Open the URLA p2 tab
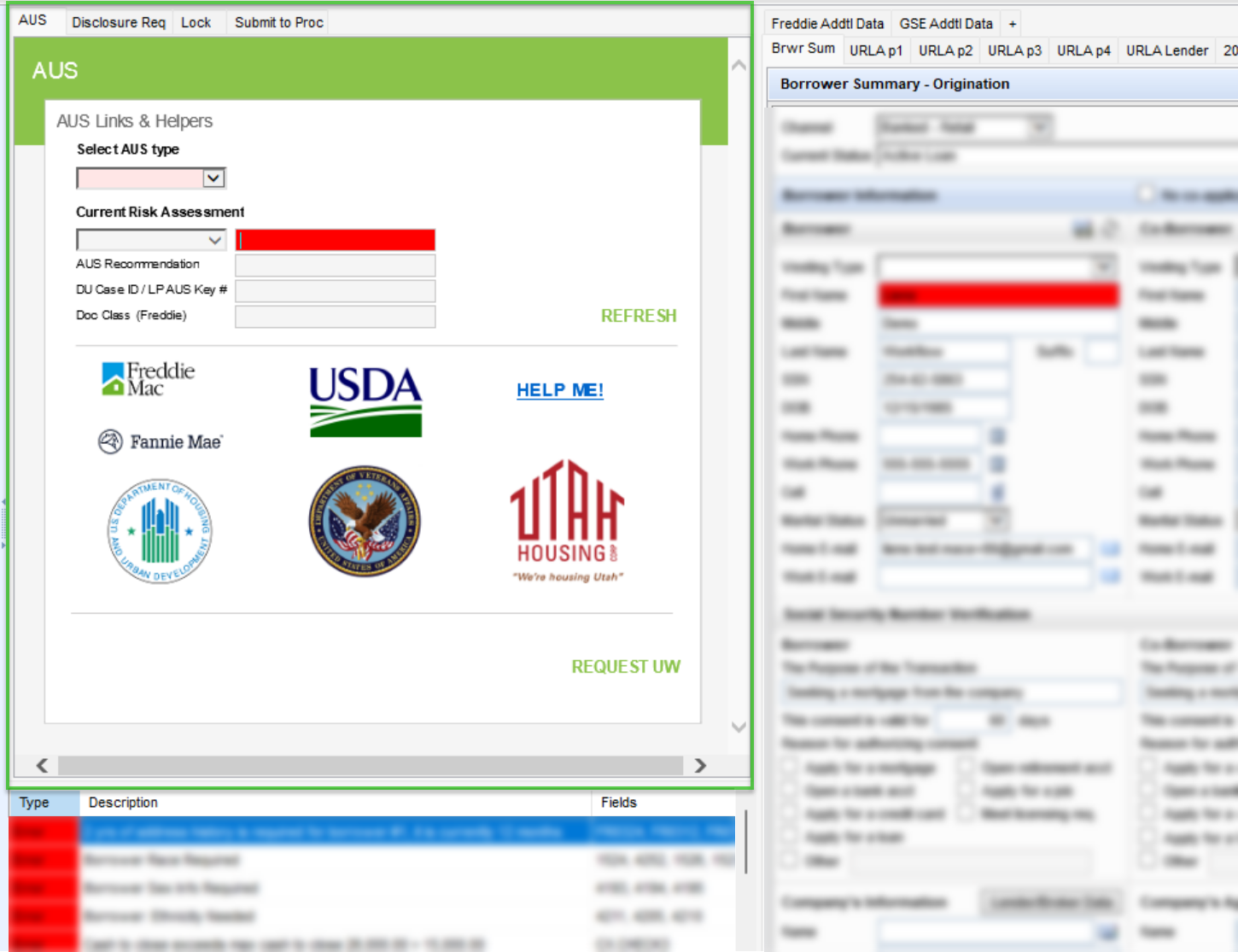The width and height of the screenshot is (1238, 952). click(x=945, y=50)
